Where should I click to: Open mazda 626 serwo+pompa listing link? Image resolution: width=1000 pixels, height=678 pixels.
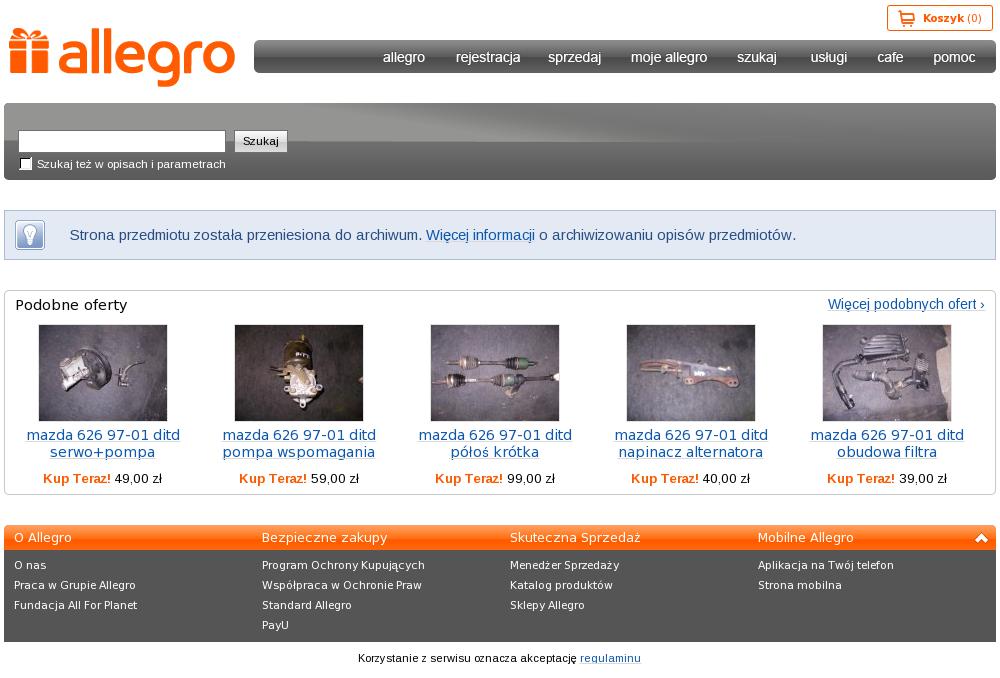[103, 443]
